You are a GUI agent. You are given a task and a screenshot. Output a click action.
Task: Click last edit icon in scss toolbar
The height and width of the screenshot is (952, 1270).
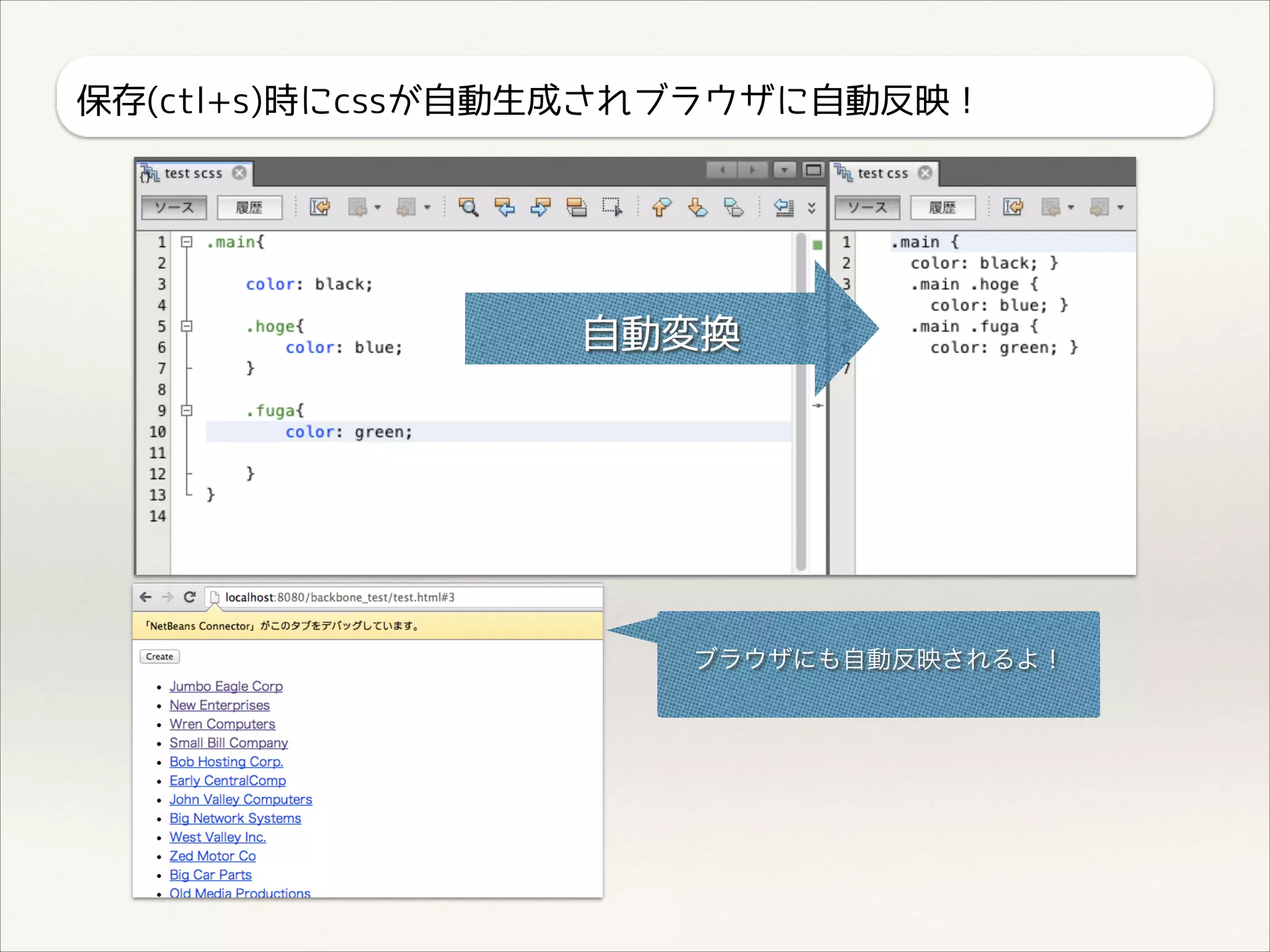pos(320,207)
